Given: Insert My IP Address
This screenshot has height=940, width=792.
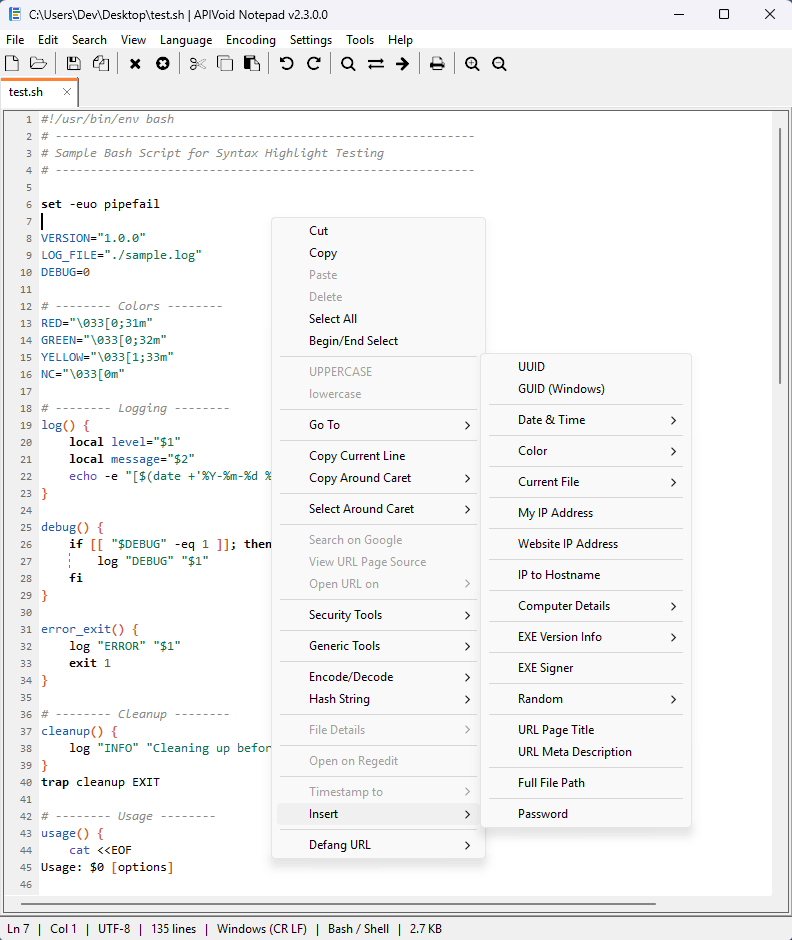Looking at the screenshot, I should click(586, 513).
